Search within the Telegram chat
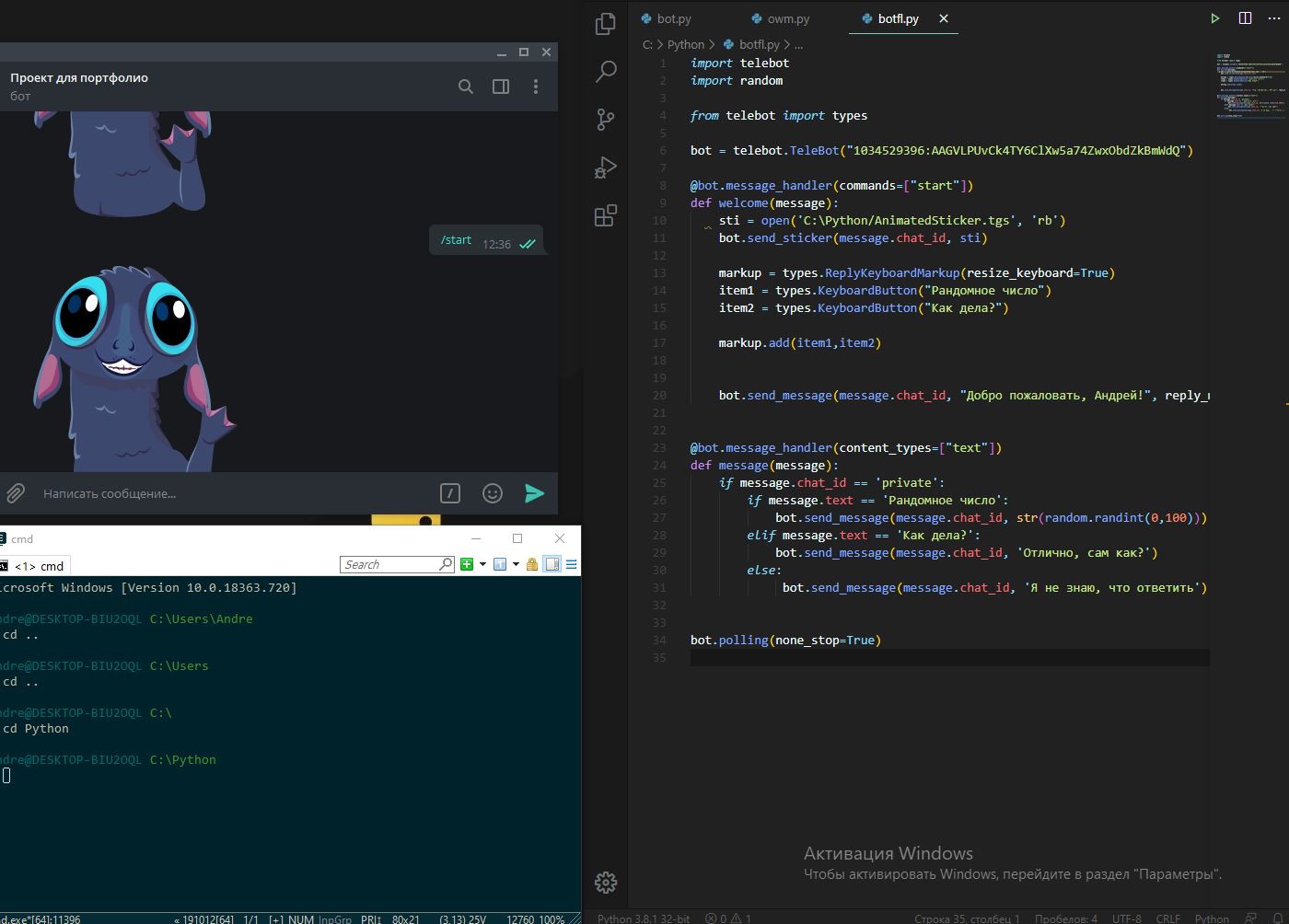The image size is (1289, 924). click(466, 87)
